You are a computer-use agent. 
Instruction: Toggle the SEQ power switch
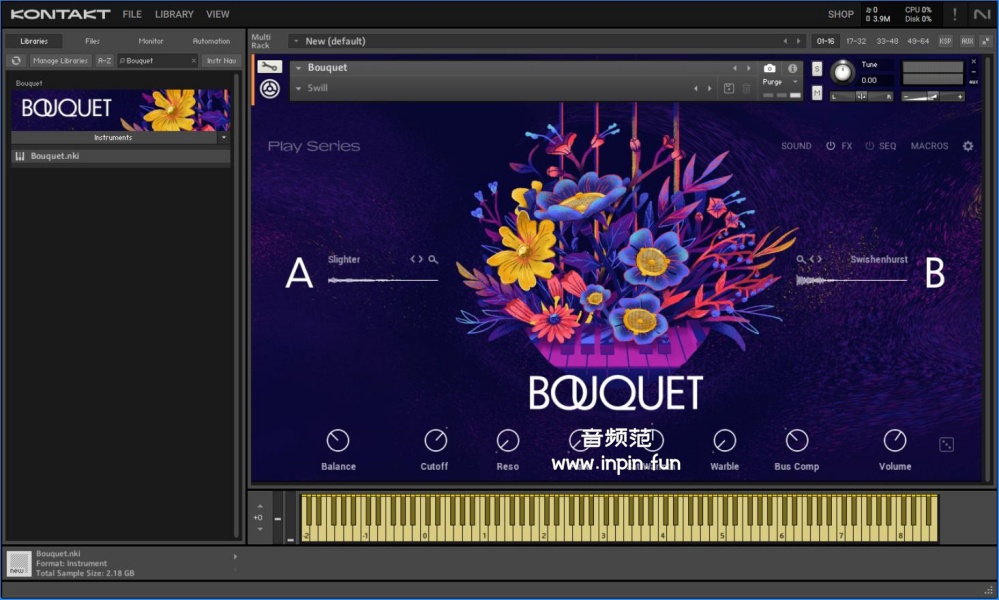click(x=869, y=146)
